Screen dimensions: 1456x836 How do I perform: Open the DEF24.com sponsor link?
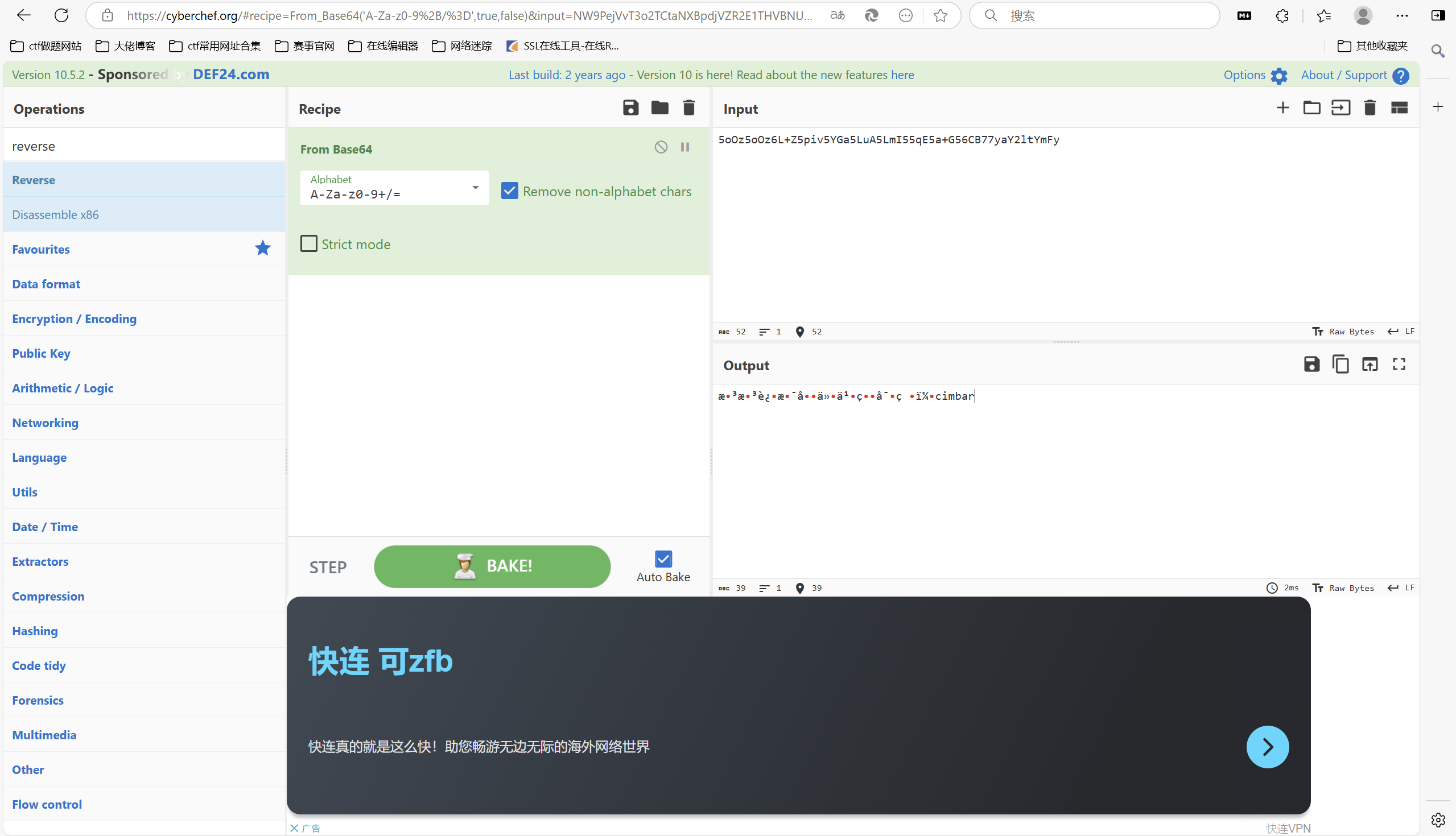coord(231,74)
